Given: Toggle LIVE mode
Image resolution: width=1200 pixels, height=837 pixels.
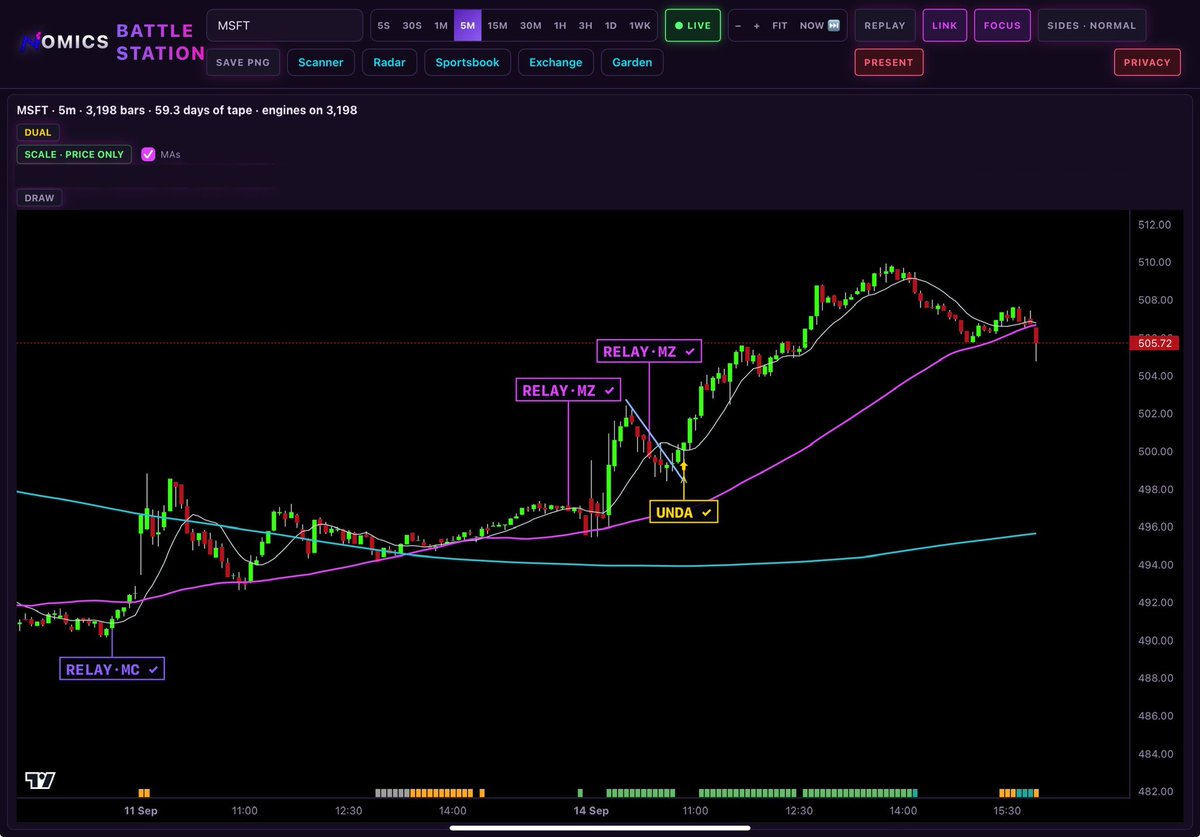Looking at the screenshot, I should 692,26.
